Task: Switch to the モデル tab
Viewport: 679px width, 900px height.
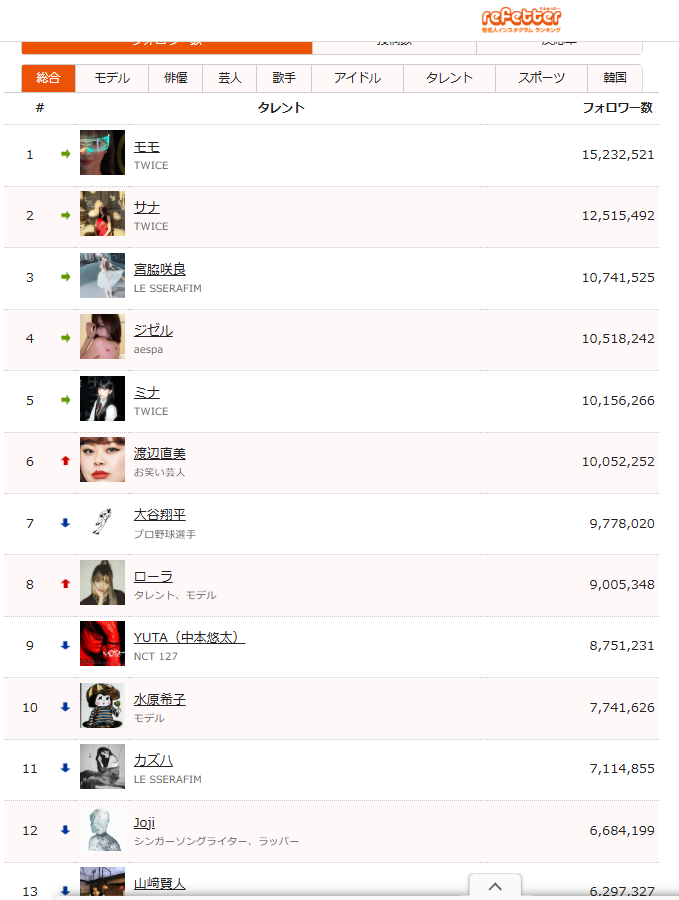Action: 112,78
